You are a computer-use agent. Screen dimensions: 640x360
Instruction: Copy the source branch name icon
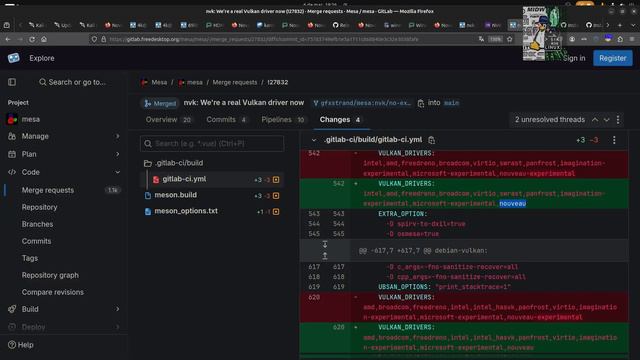pyautogui.click(x=421, y=103)
